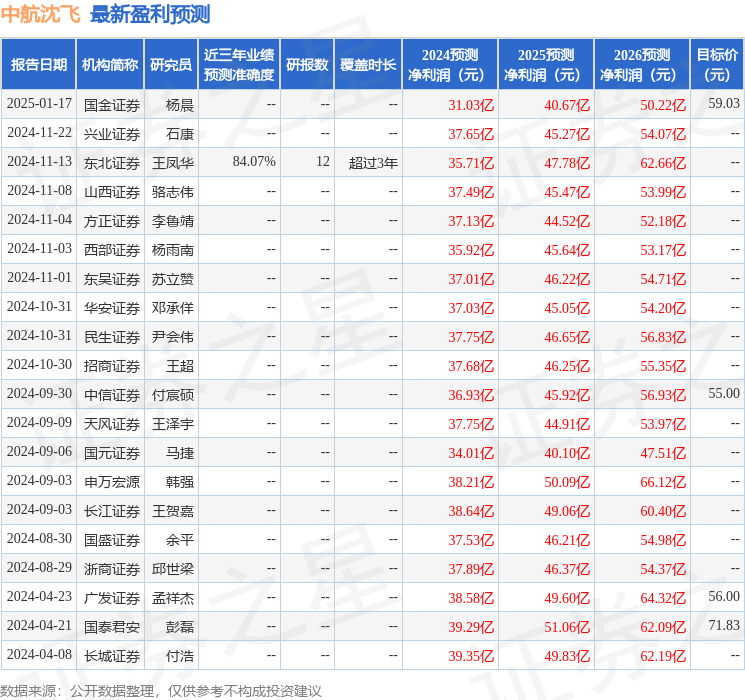Select the 浙商证券 institution cell
The image size is (745, 700).
pyautogui.click(x=110, y=568)
